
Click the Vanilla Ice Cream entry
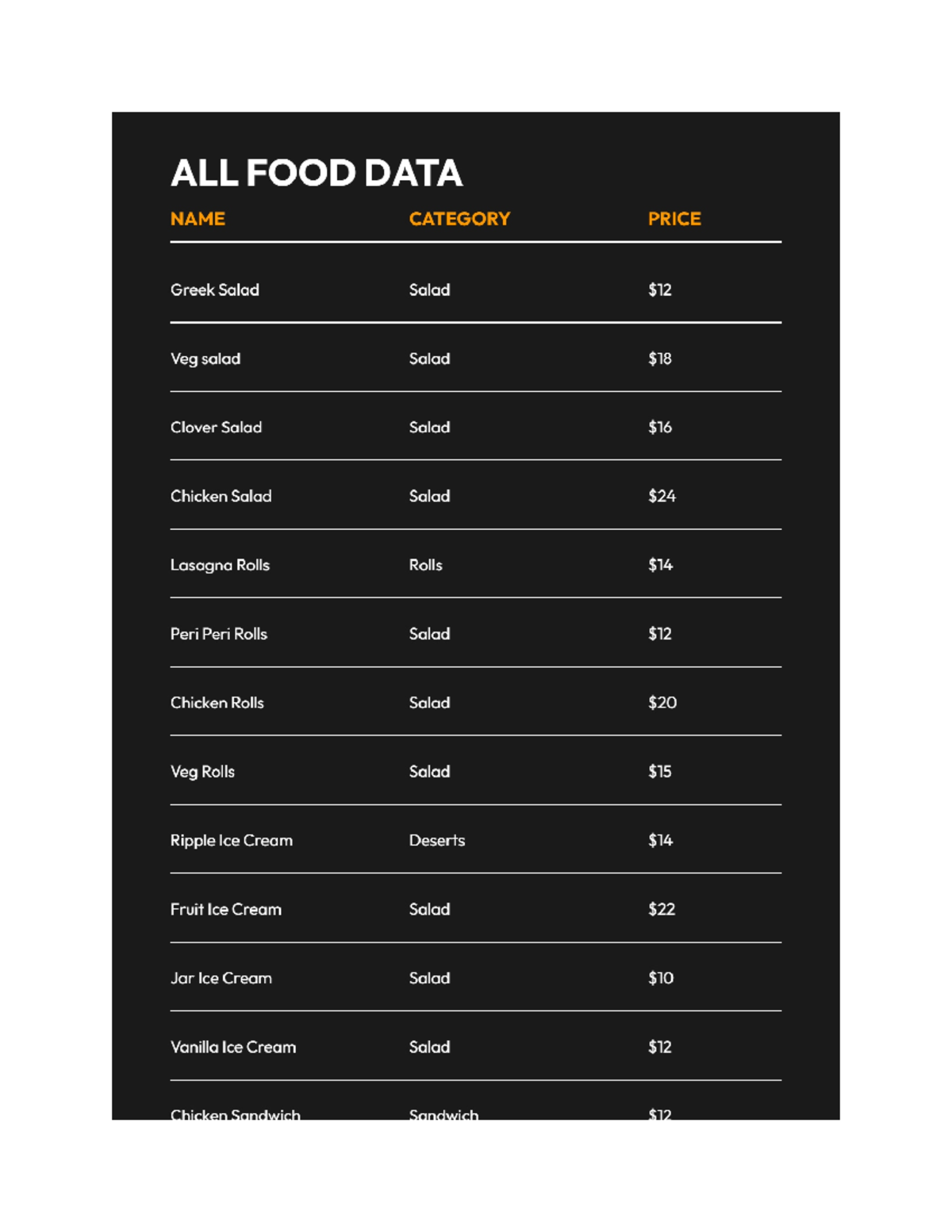233,1047
